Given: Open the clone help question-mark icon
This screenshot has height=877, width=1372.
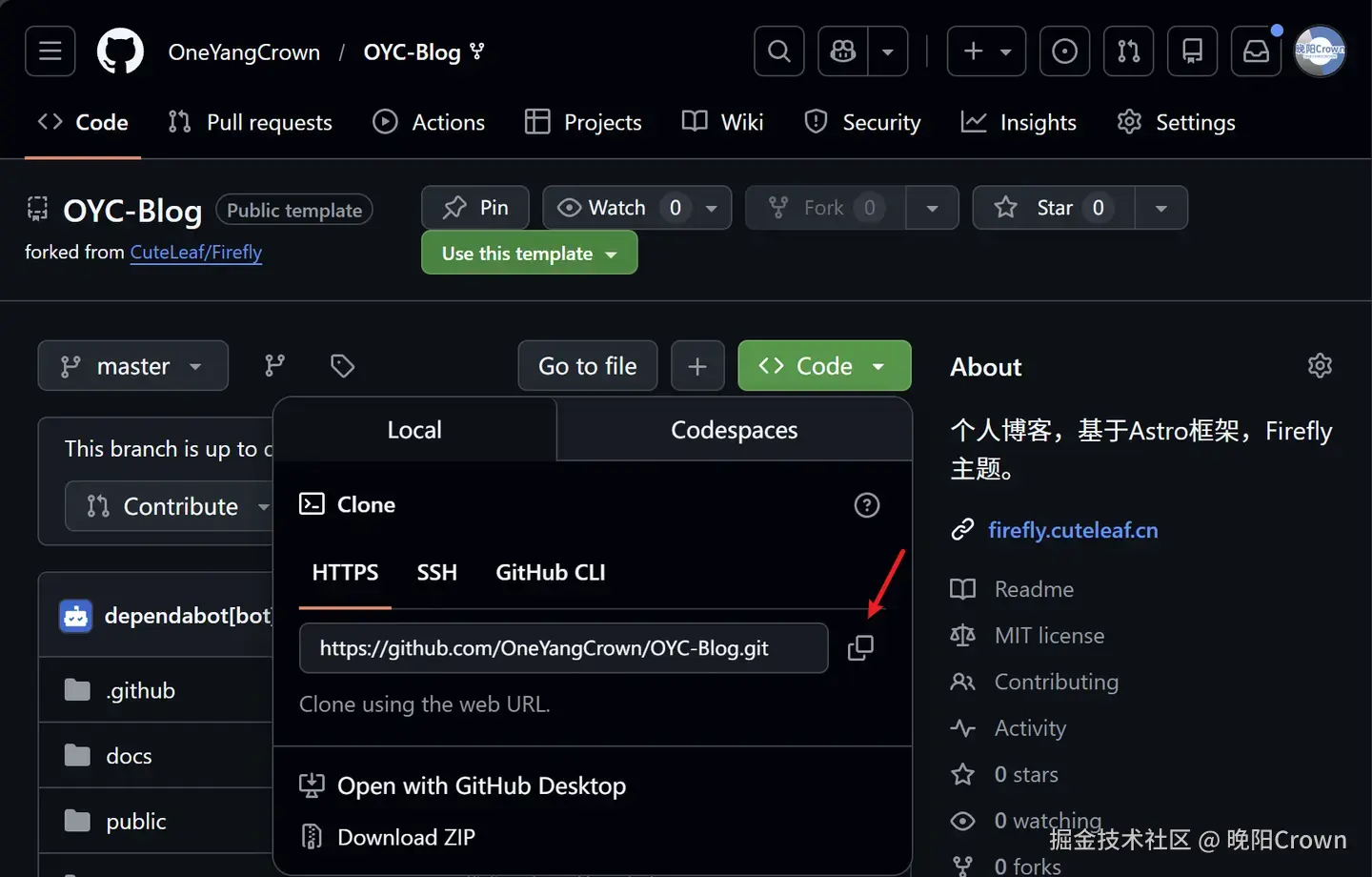Looking at the screenshot, I should click(x=867, y=505).
